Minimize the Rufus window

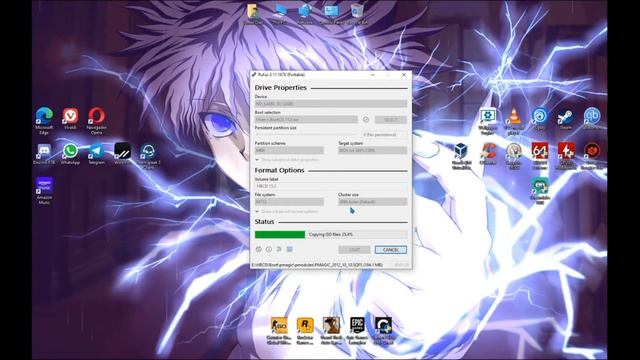click(373, 75)
